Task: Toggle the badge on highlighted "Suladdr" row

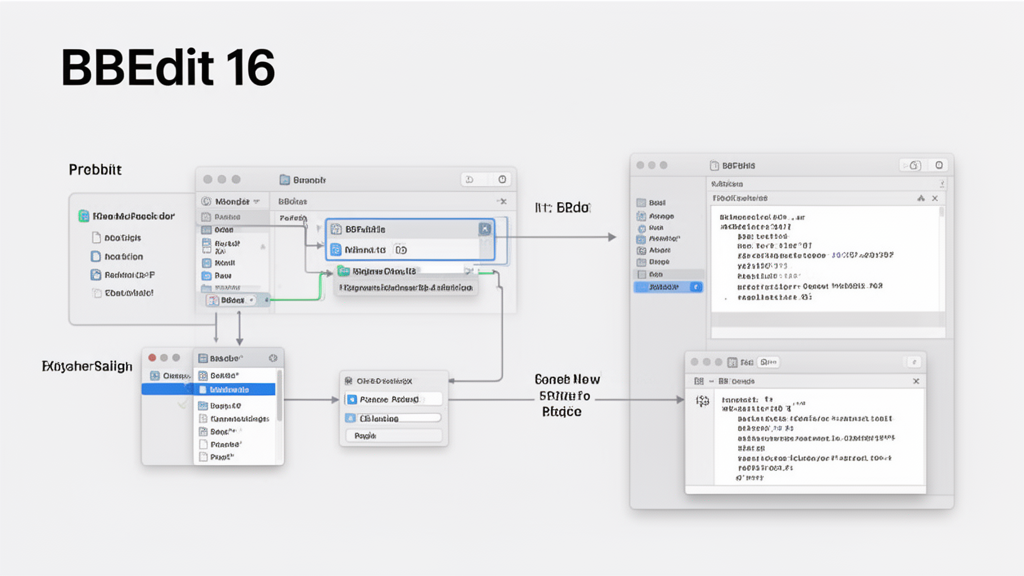Action: 696,287
